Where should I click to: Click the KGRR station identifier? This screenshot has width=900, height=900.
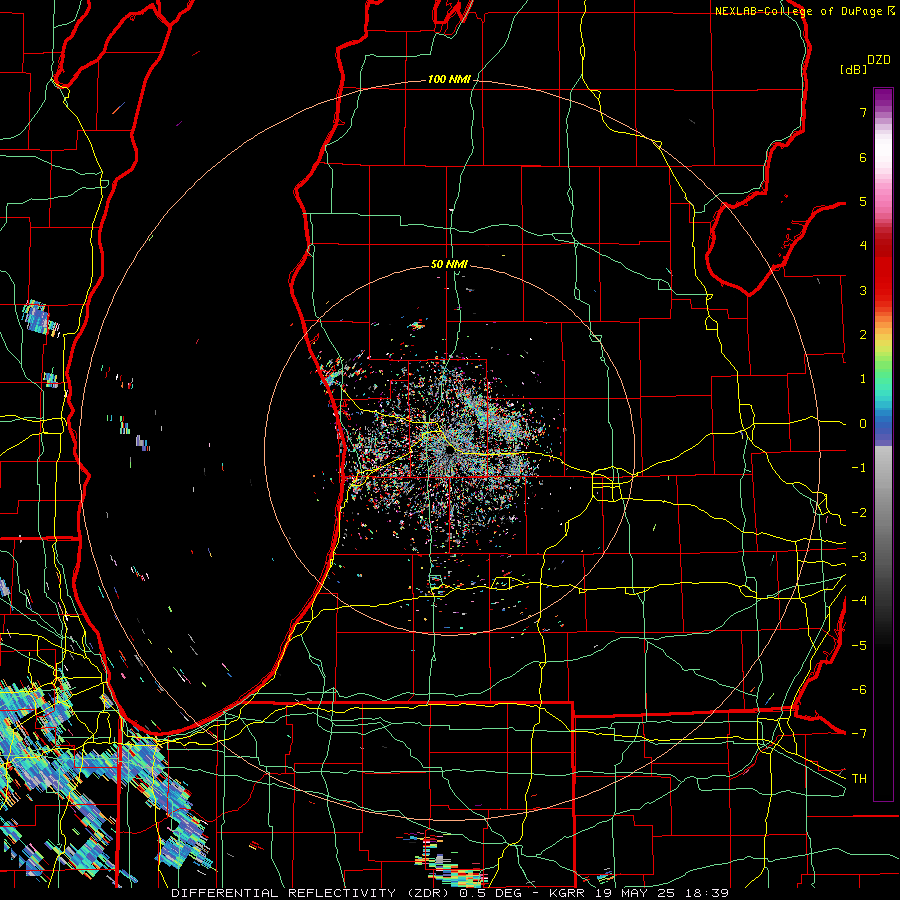tap(568, 893)
